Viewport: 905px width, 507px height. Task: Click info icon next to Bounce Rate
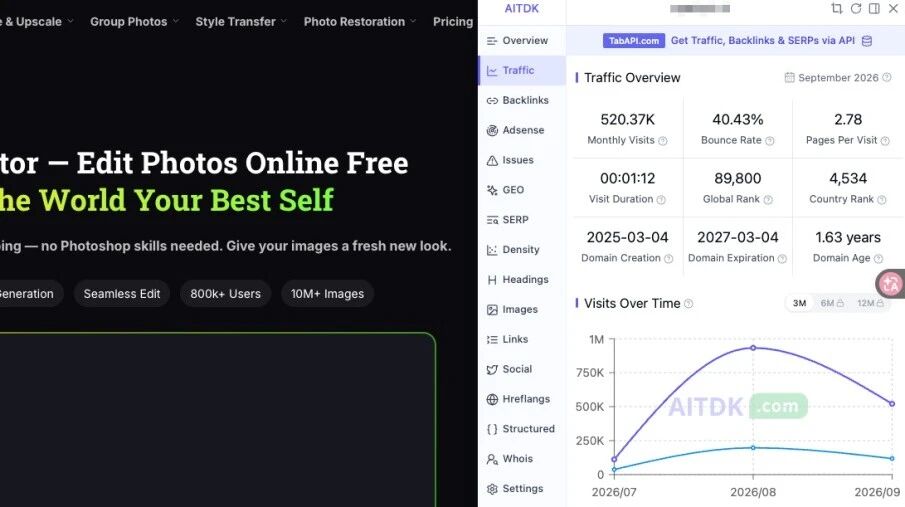point(769,140)
